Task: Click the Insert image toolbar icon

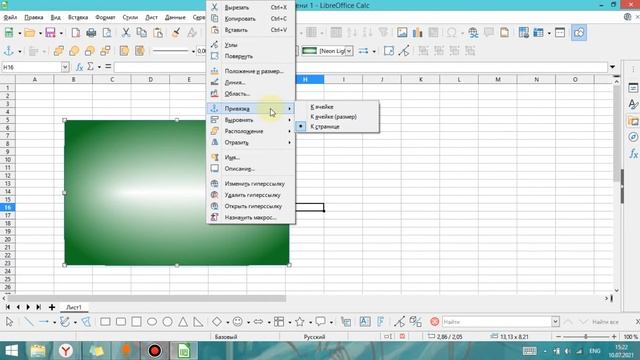Action: coord(402,33)
